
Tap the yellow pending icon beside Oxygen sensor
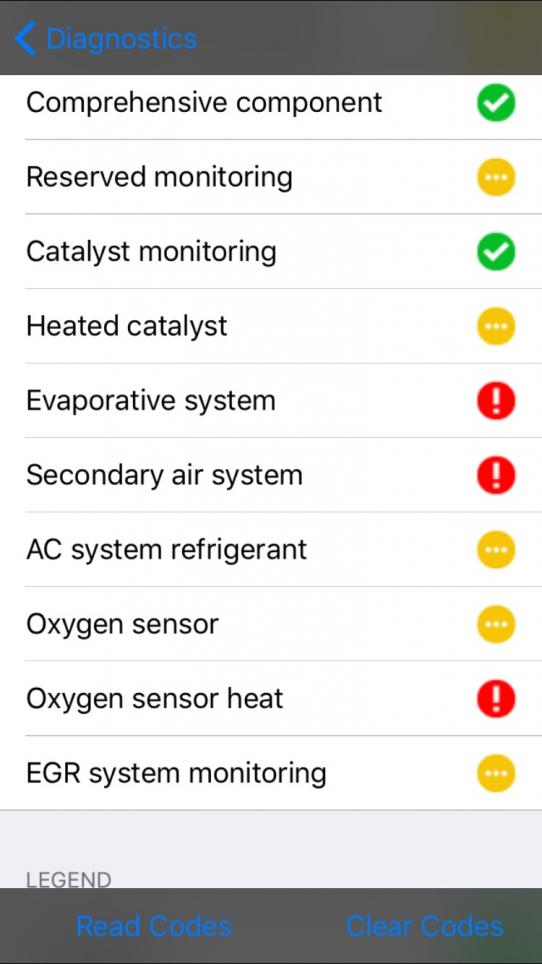(496, 623)
